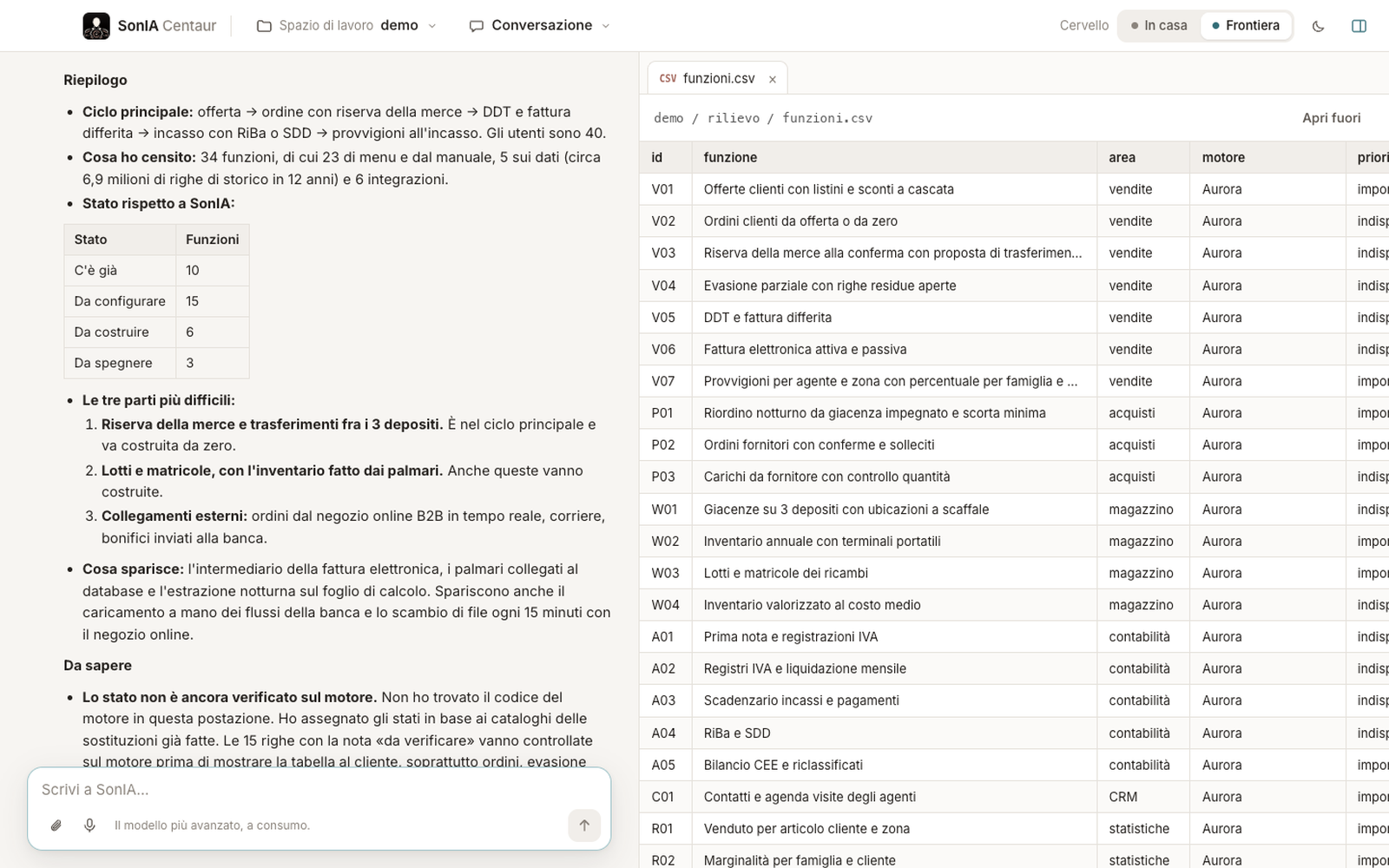The width and height of the screenshot is (1389, 868).
Task: Toggle dark mode with moon icon
Action: pos(1318,26)
